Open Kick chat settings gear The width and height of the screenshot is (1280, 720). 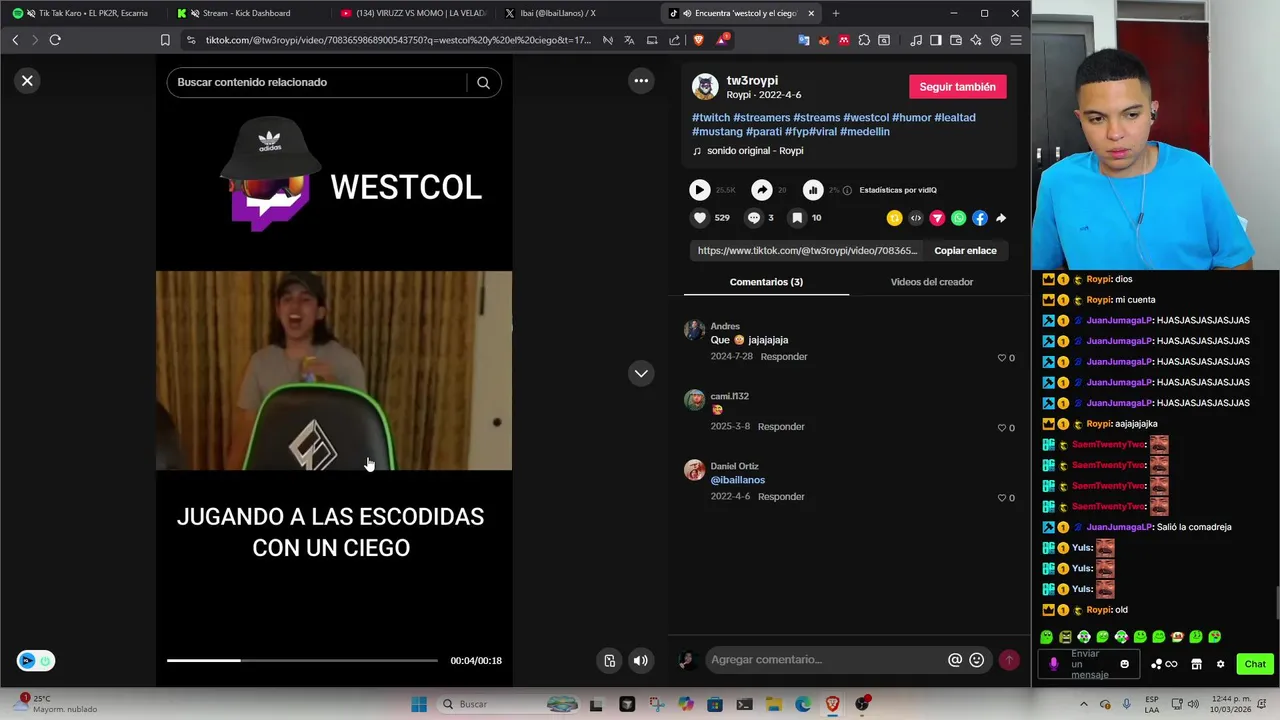[x=1220, y=664]
